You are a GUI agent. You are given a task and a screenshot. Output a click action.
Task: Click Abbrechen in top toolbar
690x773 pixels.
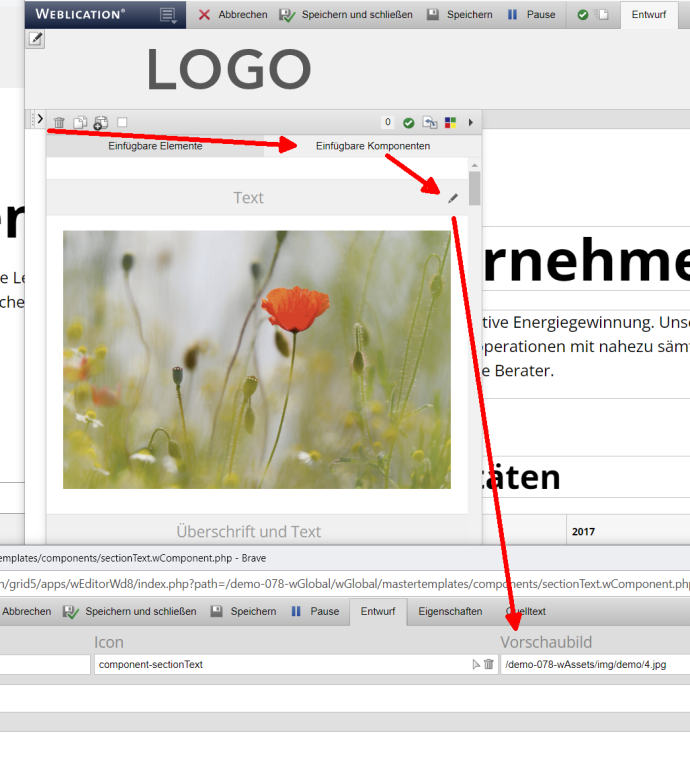pos(242,15)
